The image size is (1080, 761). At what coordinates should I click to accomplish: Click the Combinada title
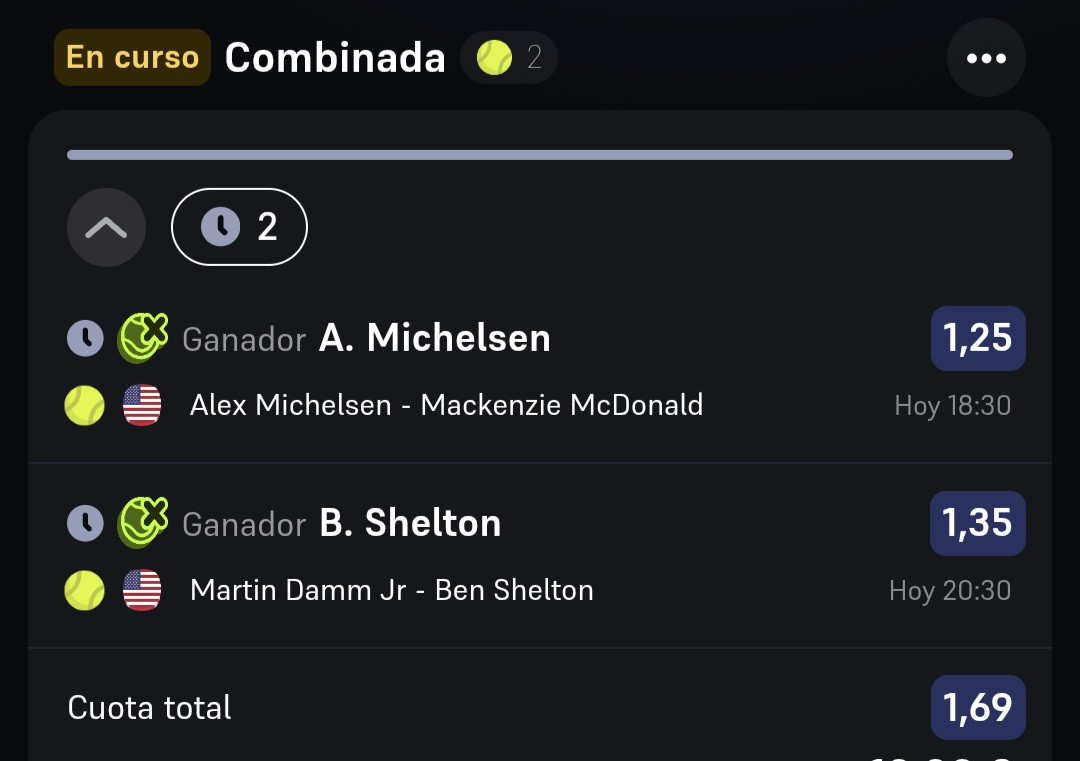335,57
